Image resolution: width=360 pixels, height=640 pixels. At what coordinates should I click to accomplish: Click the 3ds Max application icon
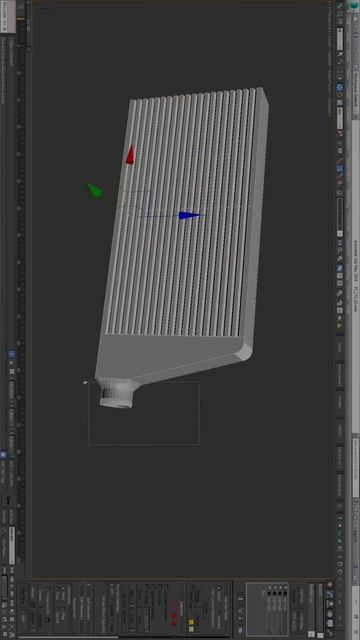[x=354, y=5]
